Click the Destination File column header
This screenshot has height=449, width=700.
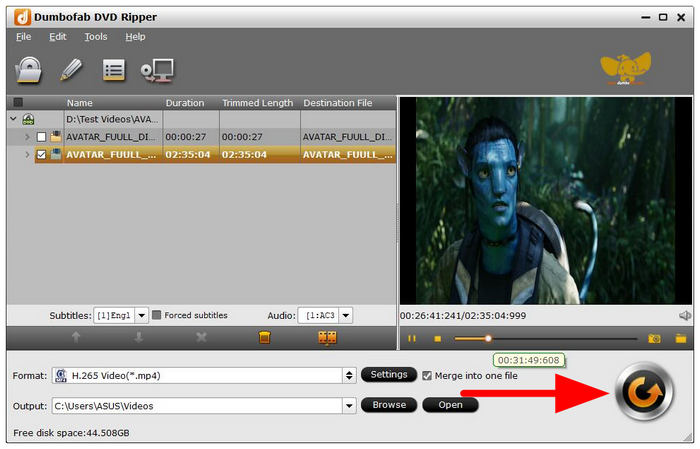(x=348, y=103)
